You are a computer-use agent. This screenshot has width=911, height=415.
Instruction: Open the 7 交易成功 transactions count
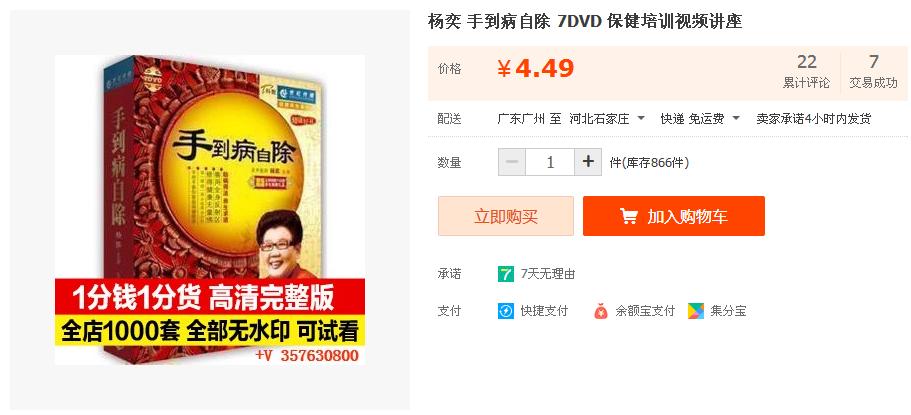point(873,71)
